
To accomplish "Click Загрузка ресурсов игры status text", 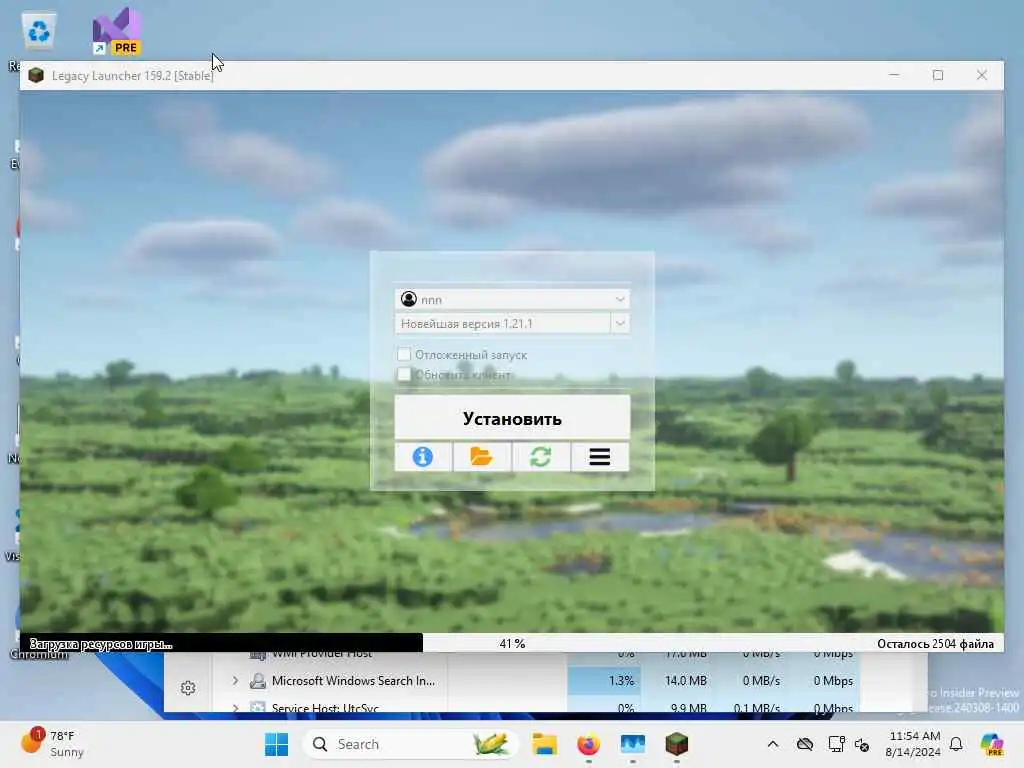I will (x=101, y=644).
